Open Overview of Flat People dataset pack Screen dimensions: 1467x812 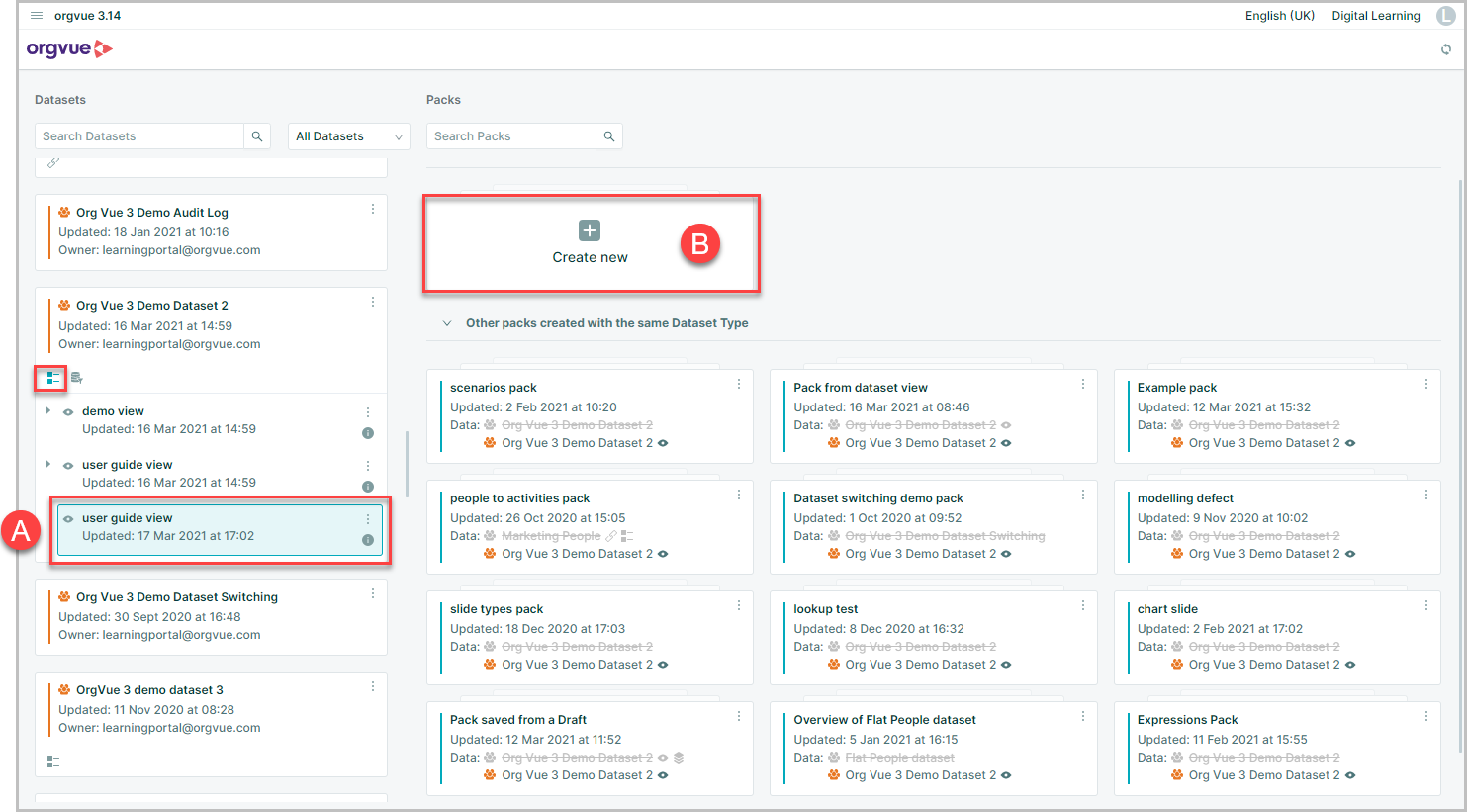point(933,749)
